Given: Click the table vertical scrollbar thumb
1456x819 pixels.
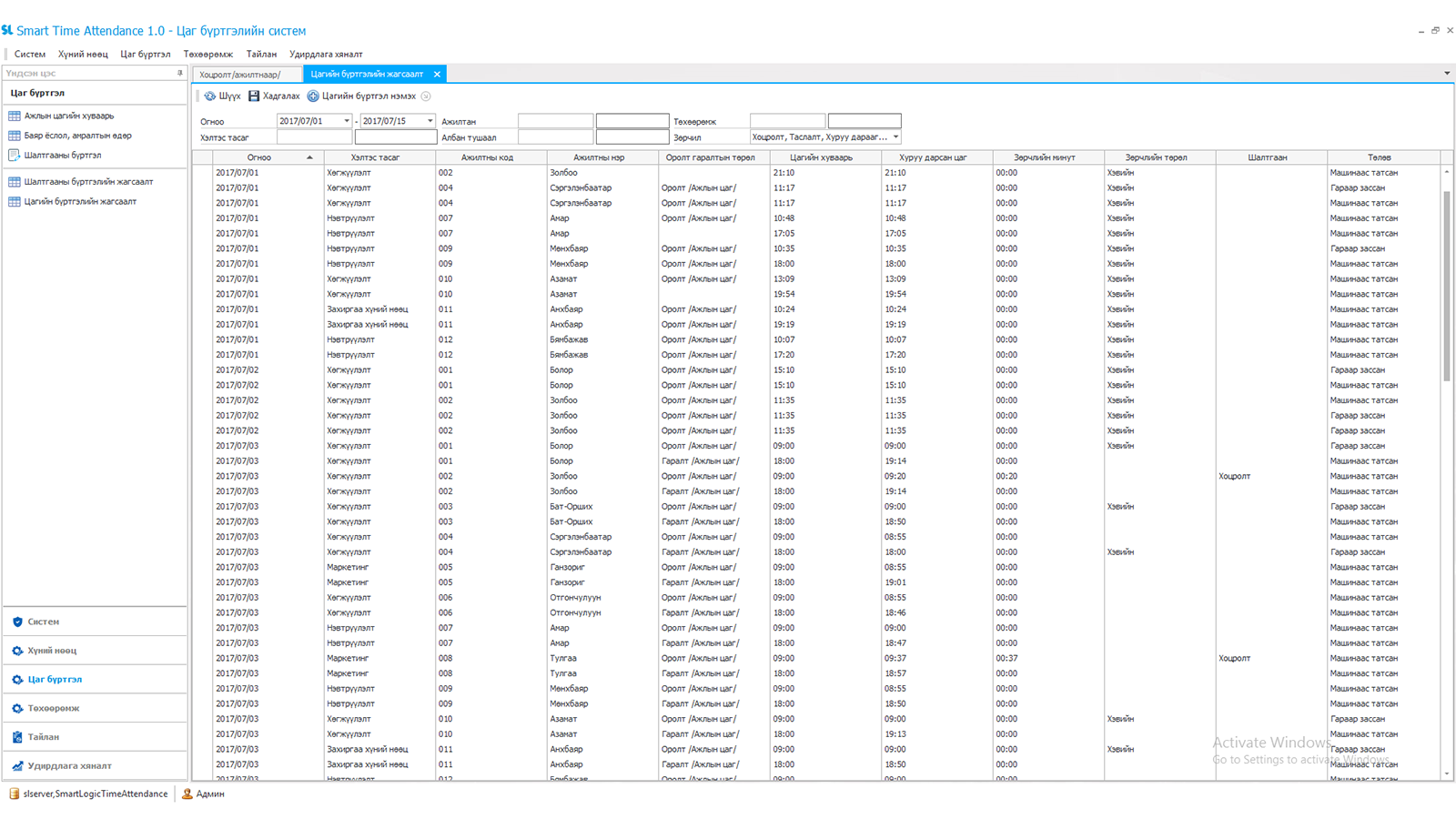Looking at the screenshot, I should (1447, 286).
